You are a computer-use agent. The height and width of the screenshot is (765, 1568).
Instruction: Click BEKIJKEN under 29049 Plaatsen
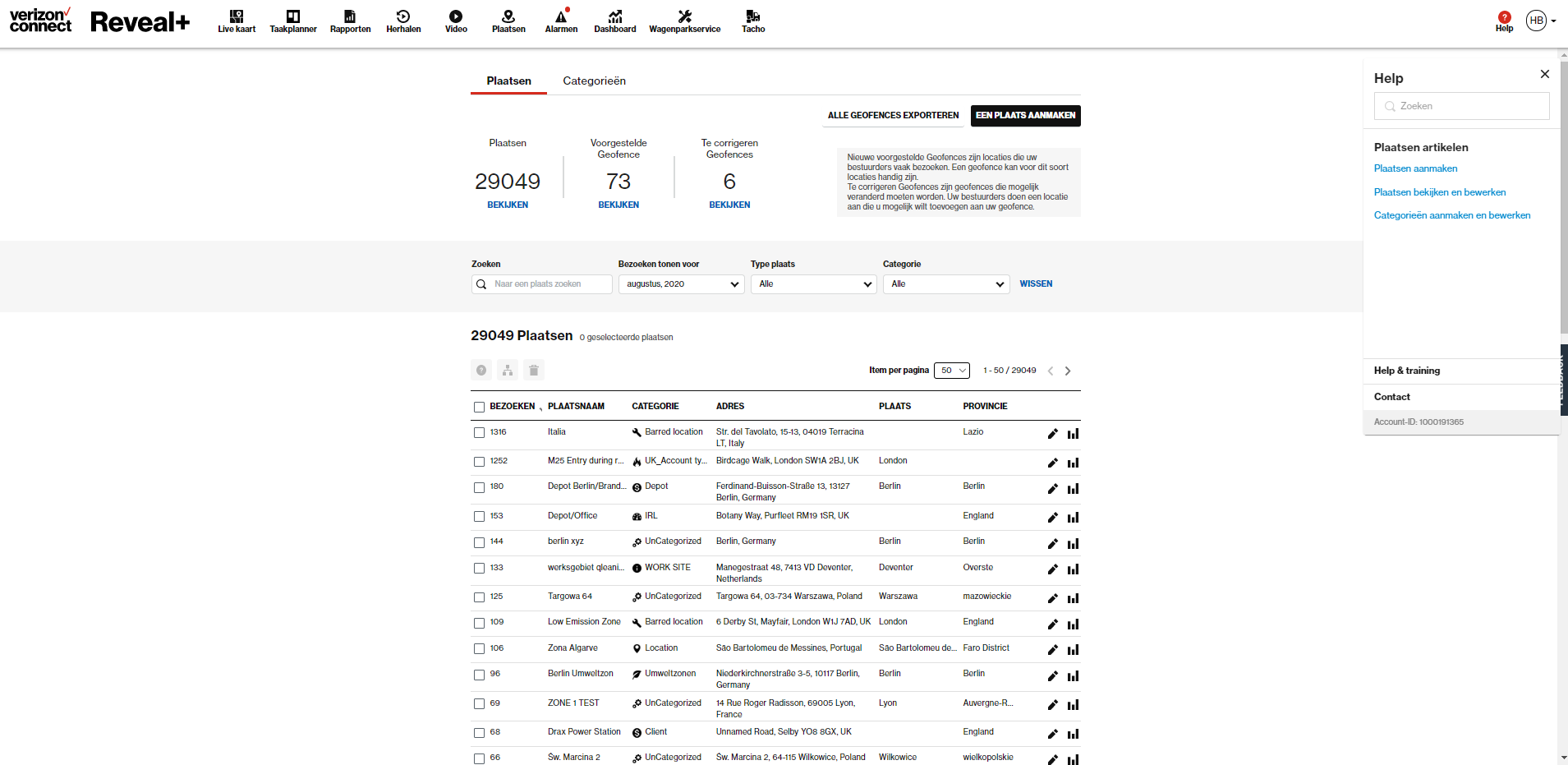coord(508,205)
